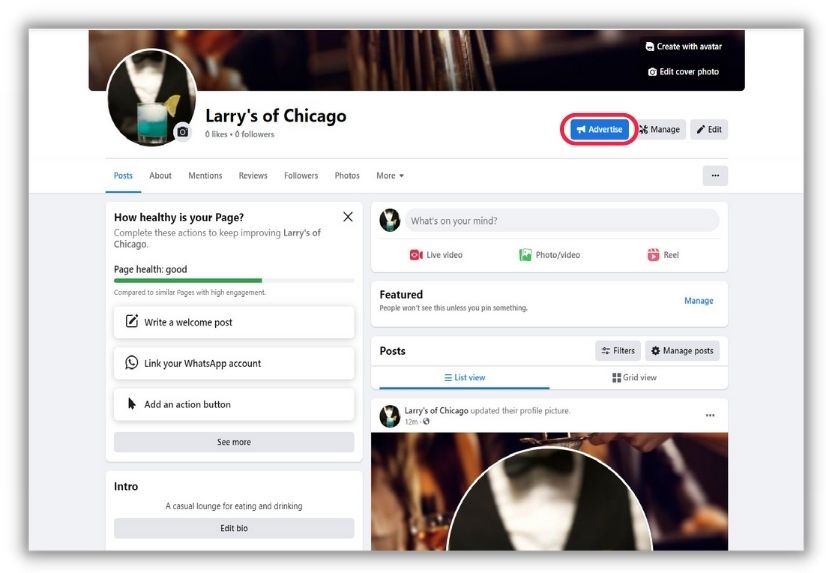This screenshot has width=826, height=573.
Task: Switch posts to Grid view
Action: click(634, 378)
